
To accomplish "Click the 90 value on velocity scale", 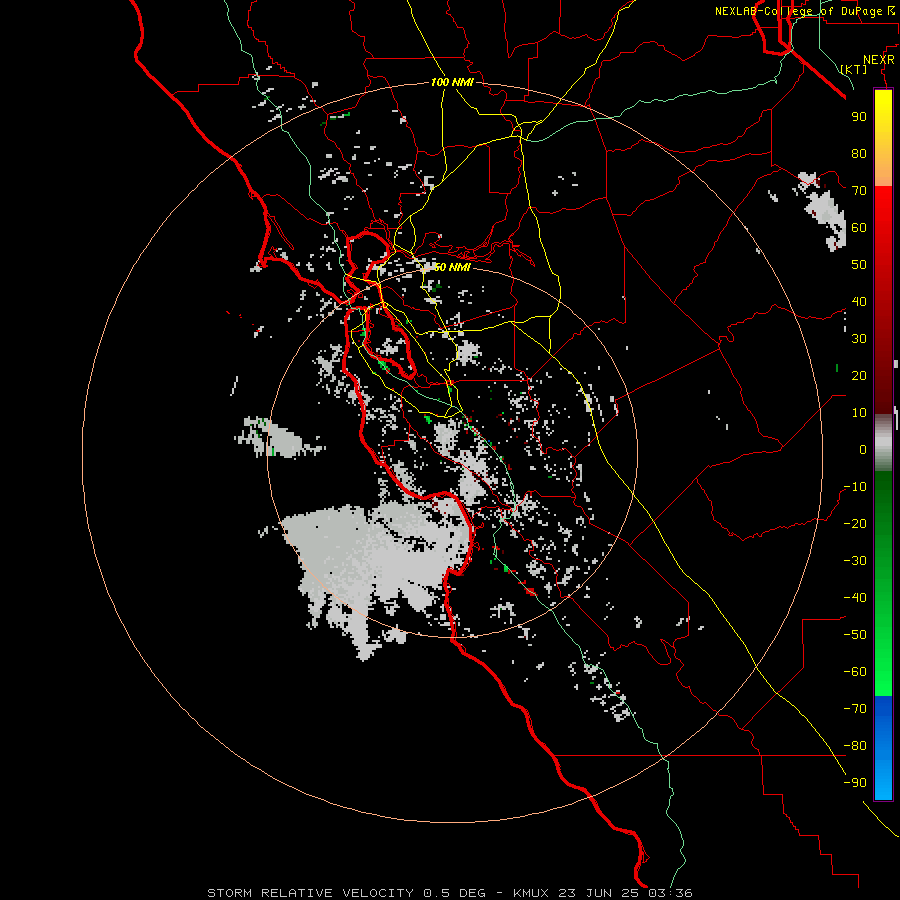I will [x=859, y=117].
